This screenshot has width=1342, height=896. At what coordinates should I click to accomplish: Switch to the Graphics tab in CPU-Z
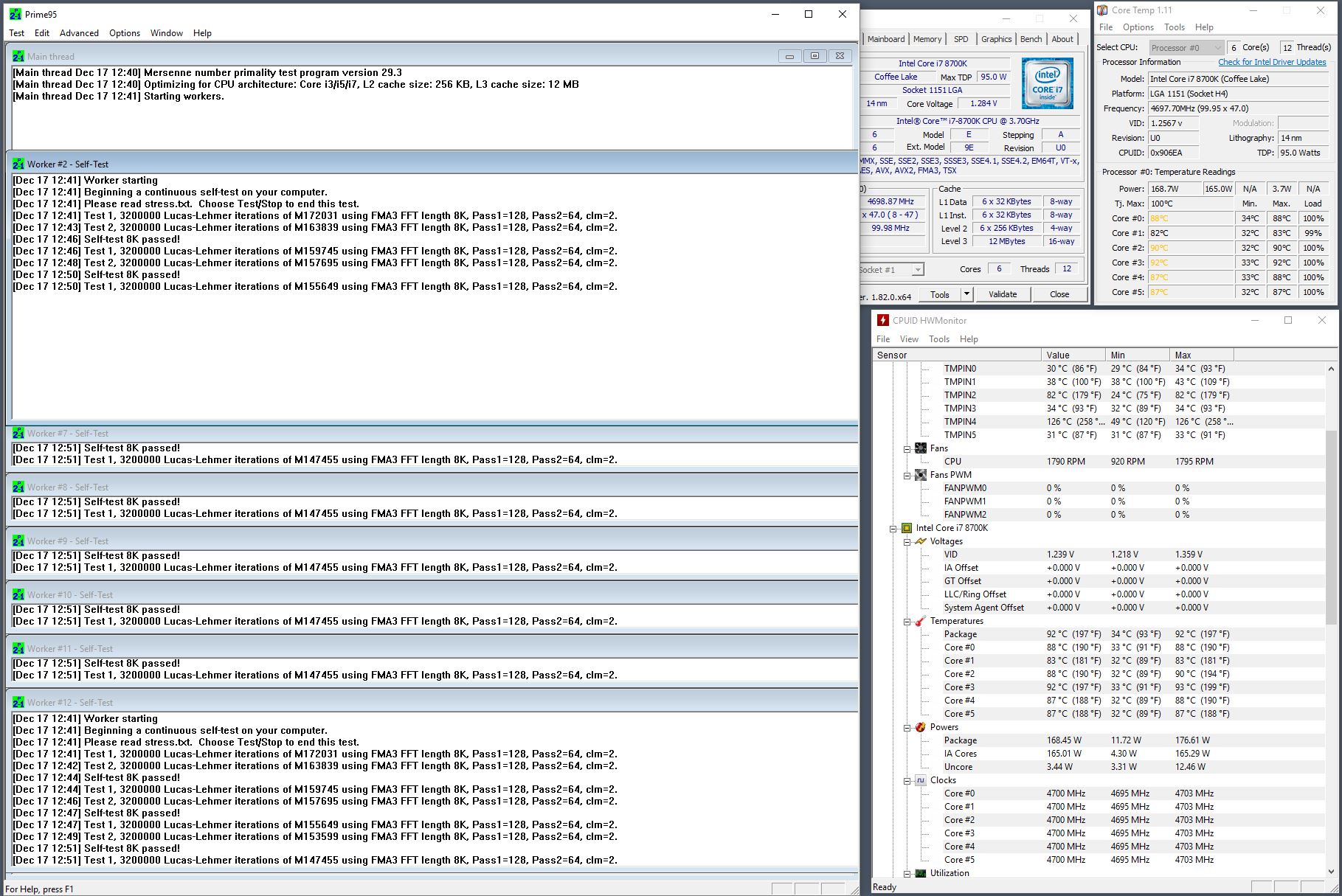[996, 39]
